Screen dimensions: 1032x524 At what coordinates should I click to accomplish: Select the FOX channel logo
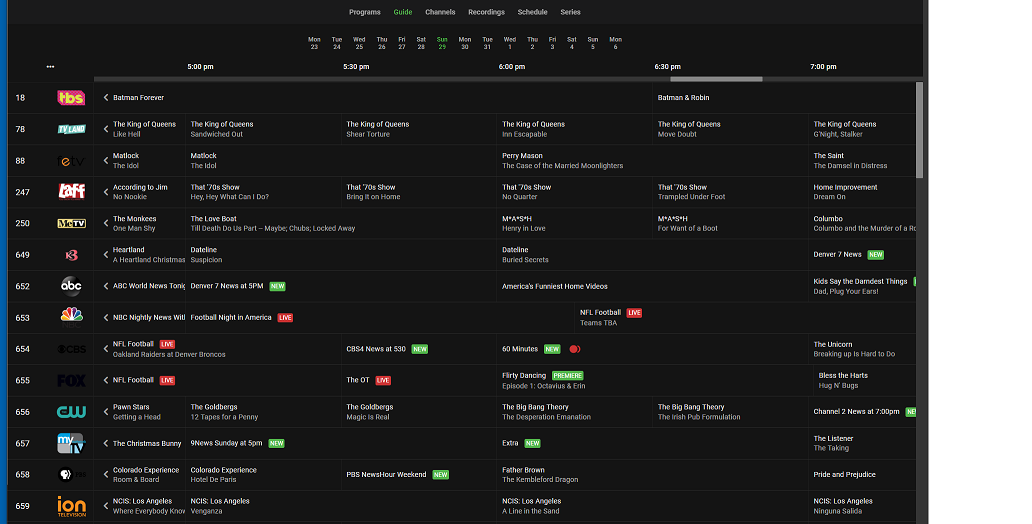coord(71,380)
